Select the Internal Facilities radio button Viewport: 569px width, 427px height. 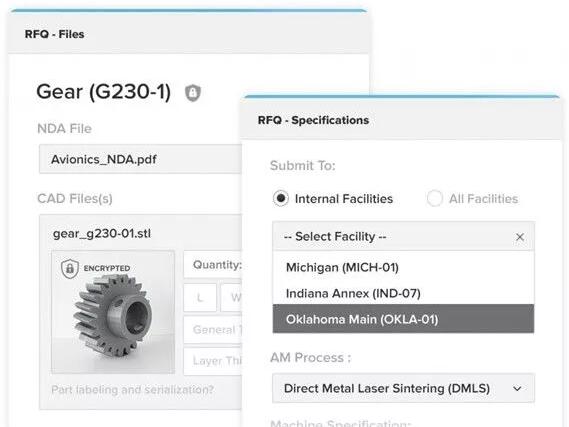click(281, 198)
